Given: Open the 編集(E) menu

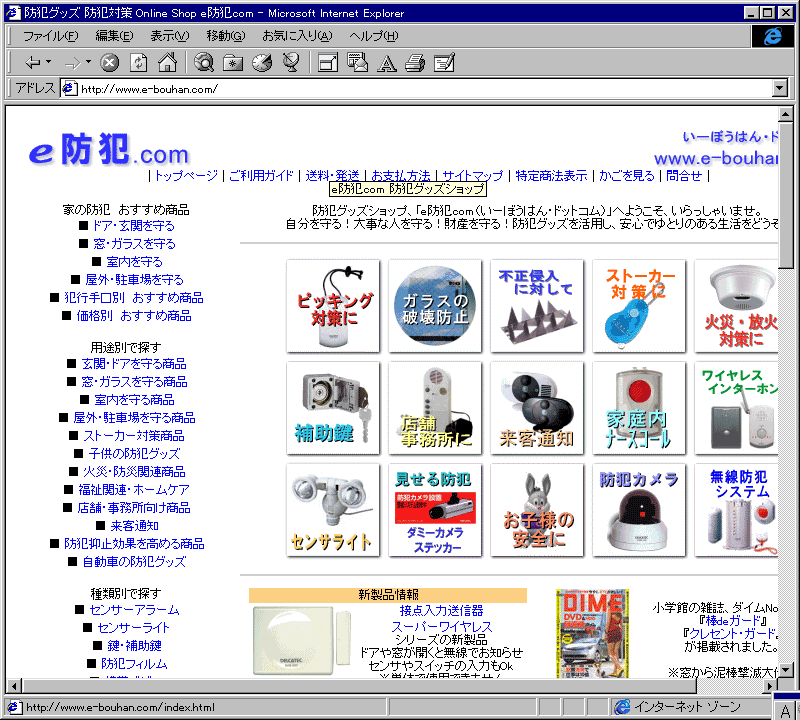Looking at the screenshot, I should click(114, 36).
